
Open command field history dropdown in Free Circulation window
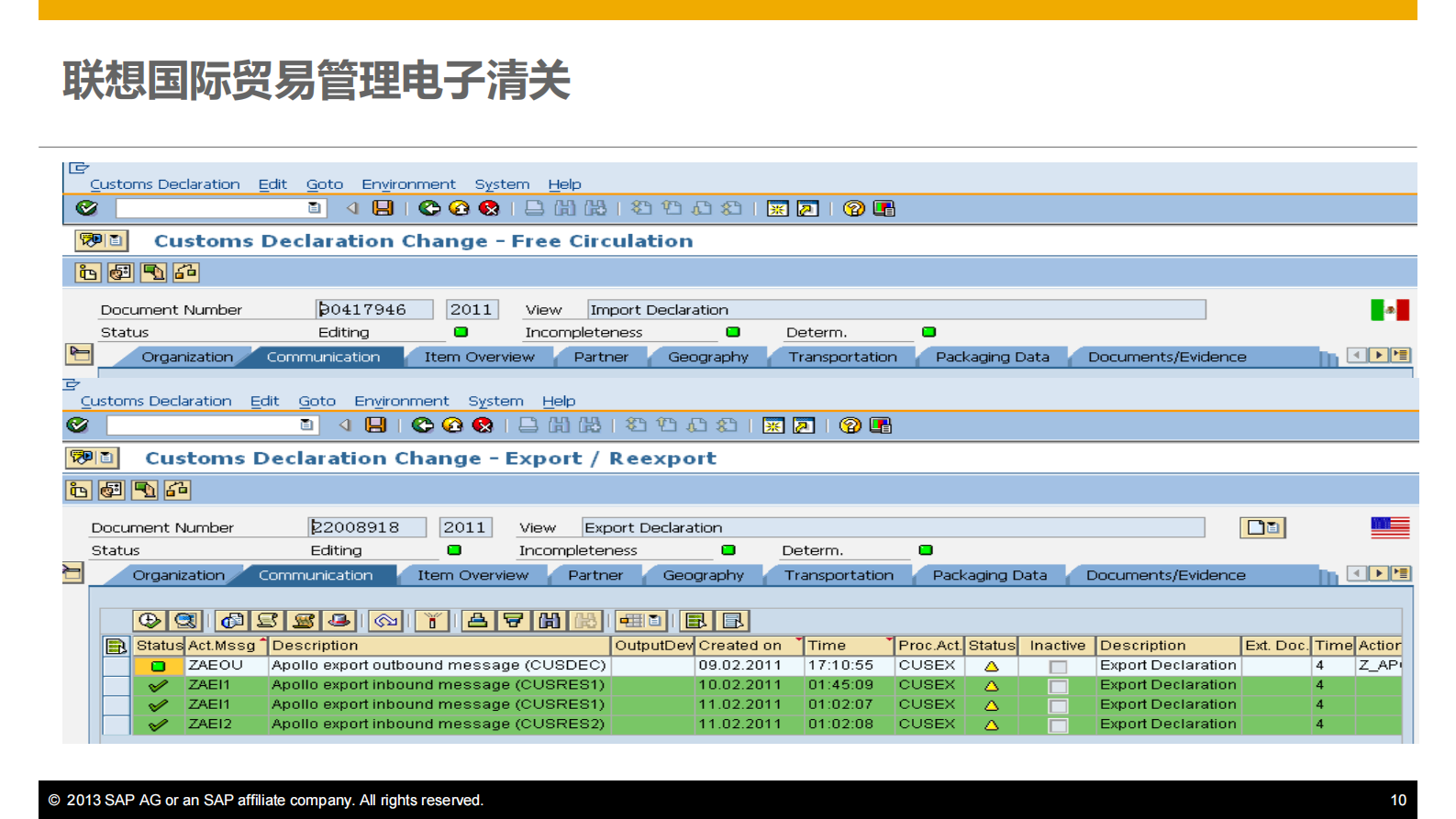314,208
